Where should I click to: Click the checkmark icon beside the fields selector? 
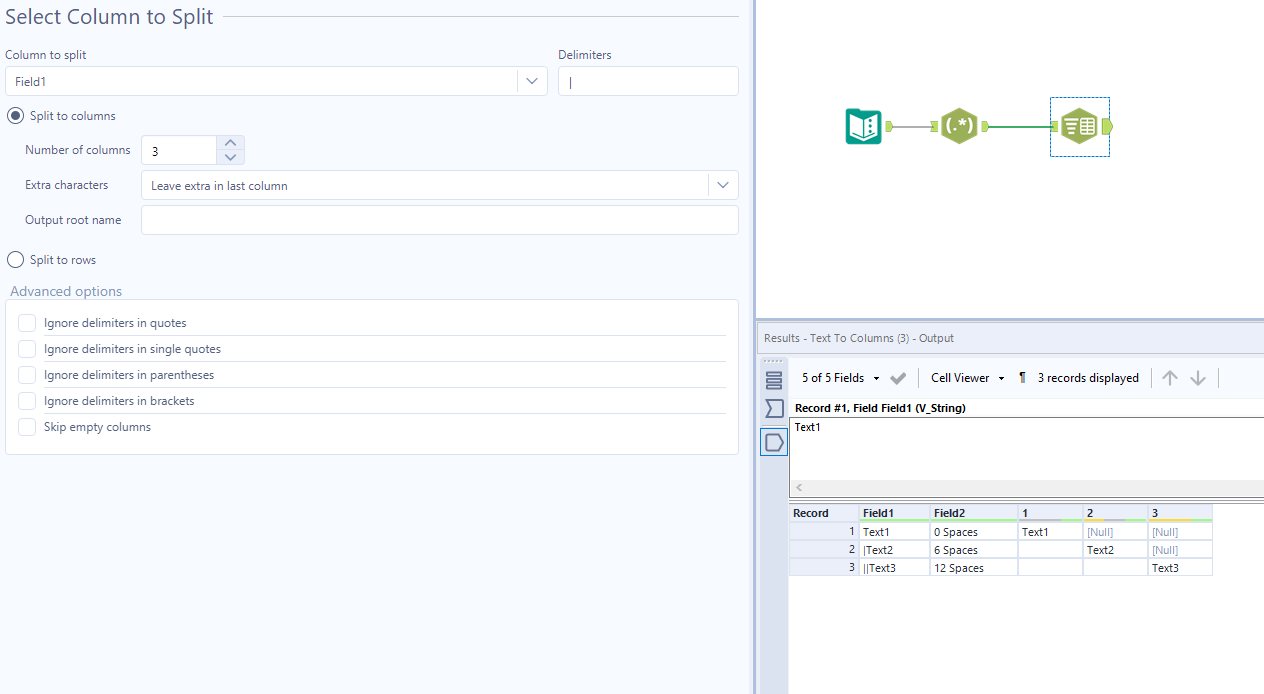(x=897, y=378)
